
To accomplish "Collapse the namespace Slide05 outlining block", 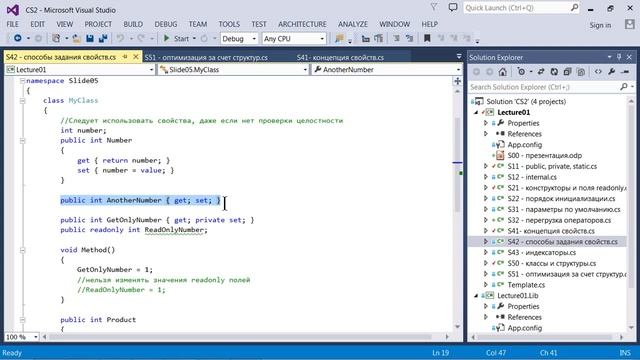I will pyautogui.click(x=22, y=81).
